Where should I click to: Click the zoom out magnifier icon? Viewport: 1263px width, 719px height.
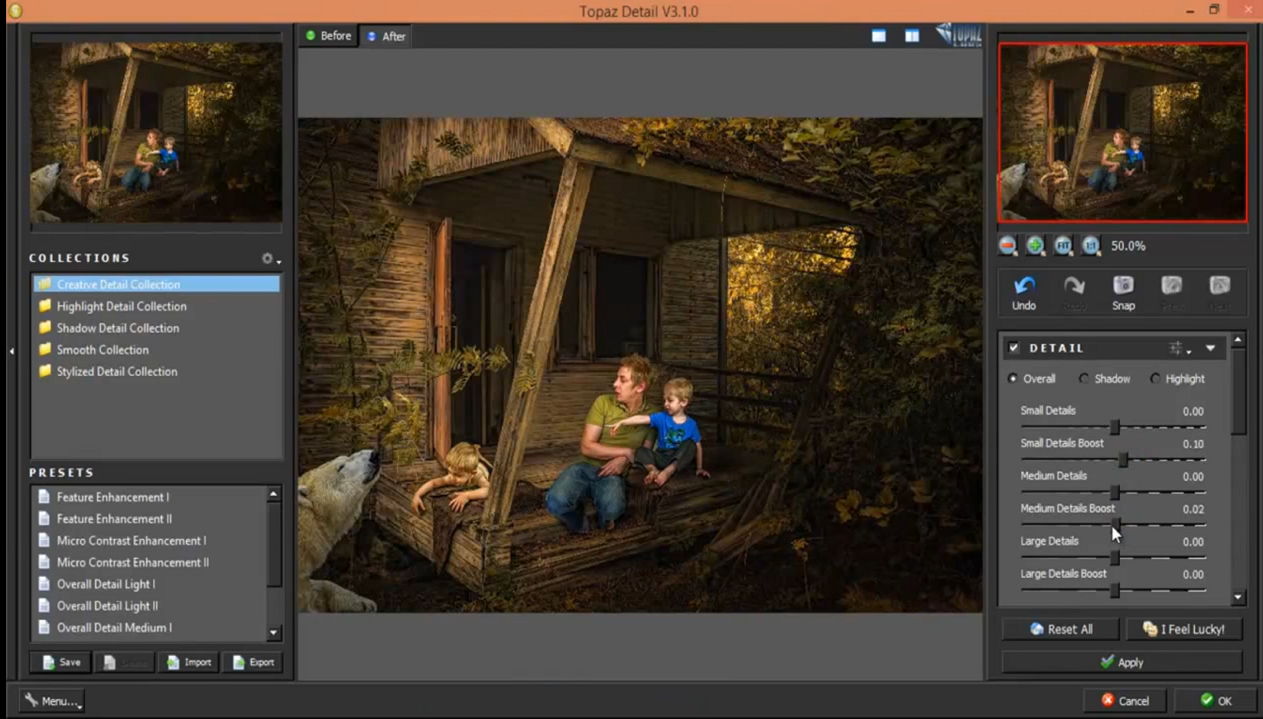(1008, 246)
